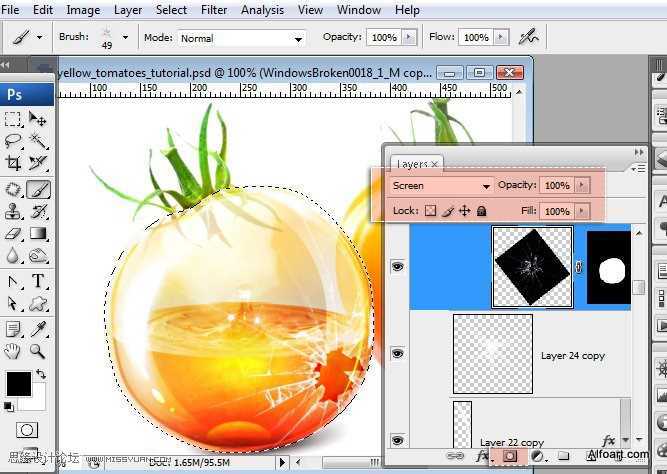This screenshot has width=667, height=474.
Task: Hide the selected WindowsBroken layer
Action: 397,267
